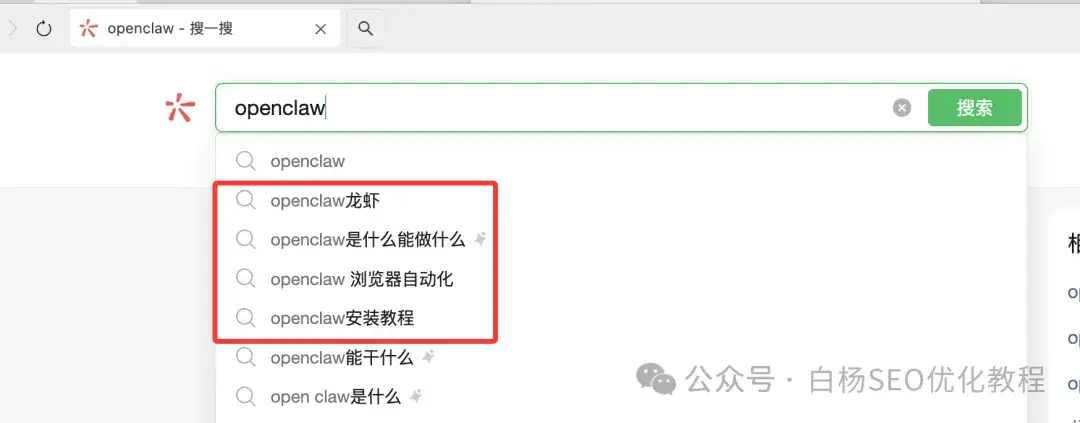The image size is (1080, 423).
Task: Click sparkle icon next to openclaw能干什么
Action: [x=428, y=358]
